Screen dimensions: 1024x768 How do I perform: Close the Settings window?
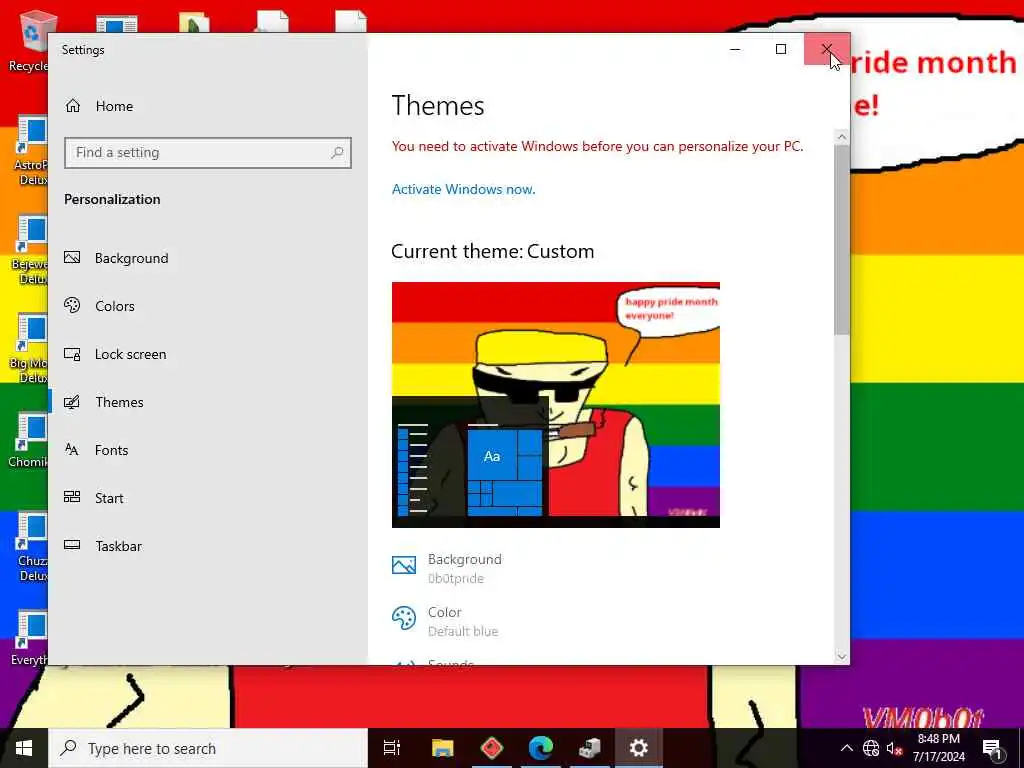point(827,49)
